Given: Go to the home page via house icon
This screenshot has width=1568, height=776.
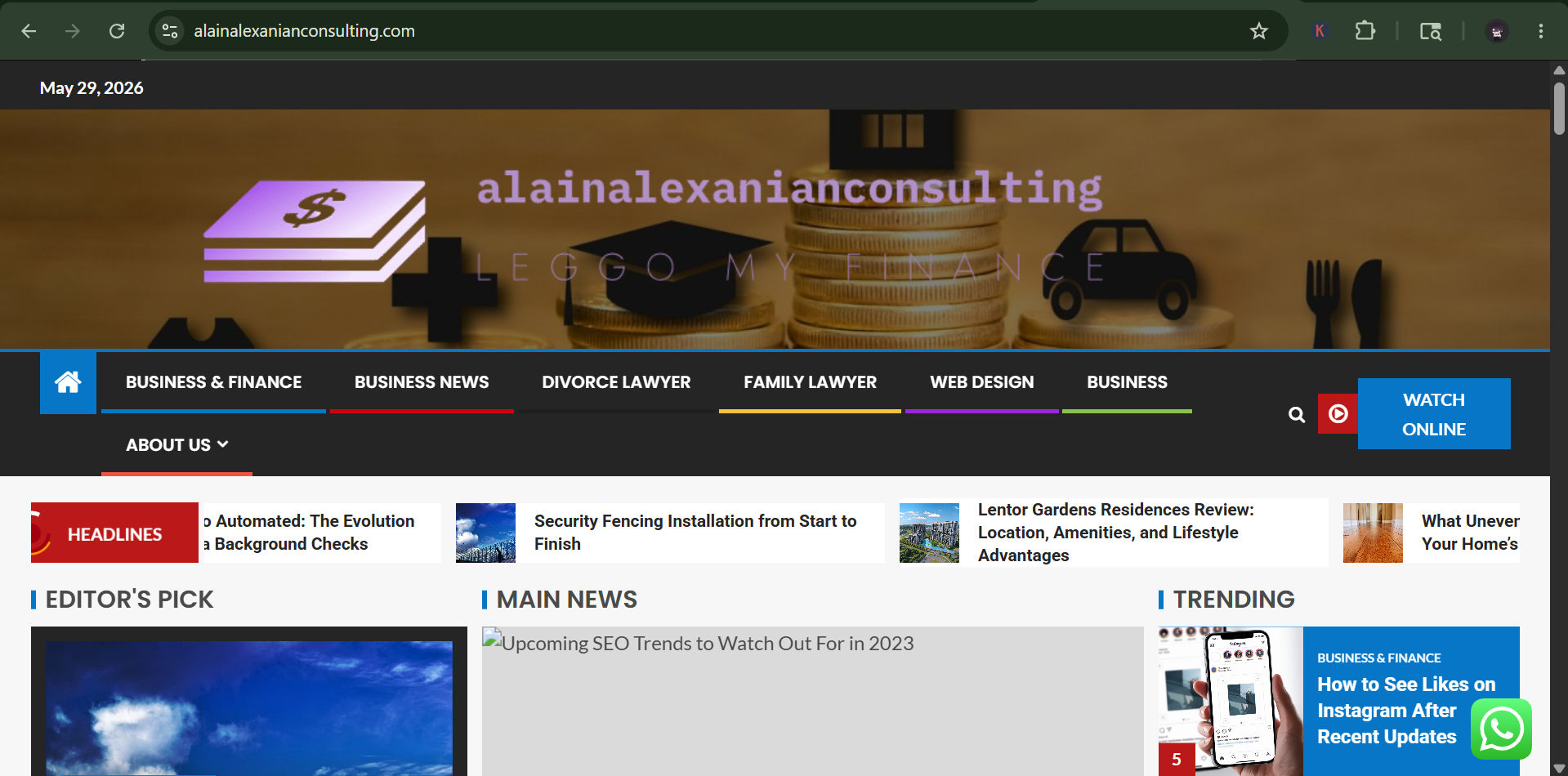Looking at the screenshot, I should pos(68,382).
